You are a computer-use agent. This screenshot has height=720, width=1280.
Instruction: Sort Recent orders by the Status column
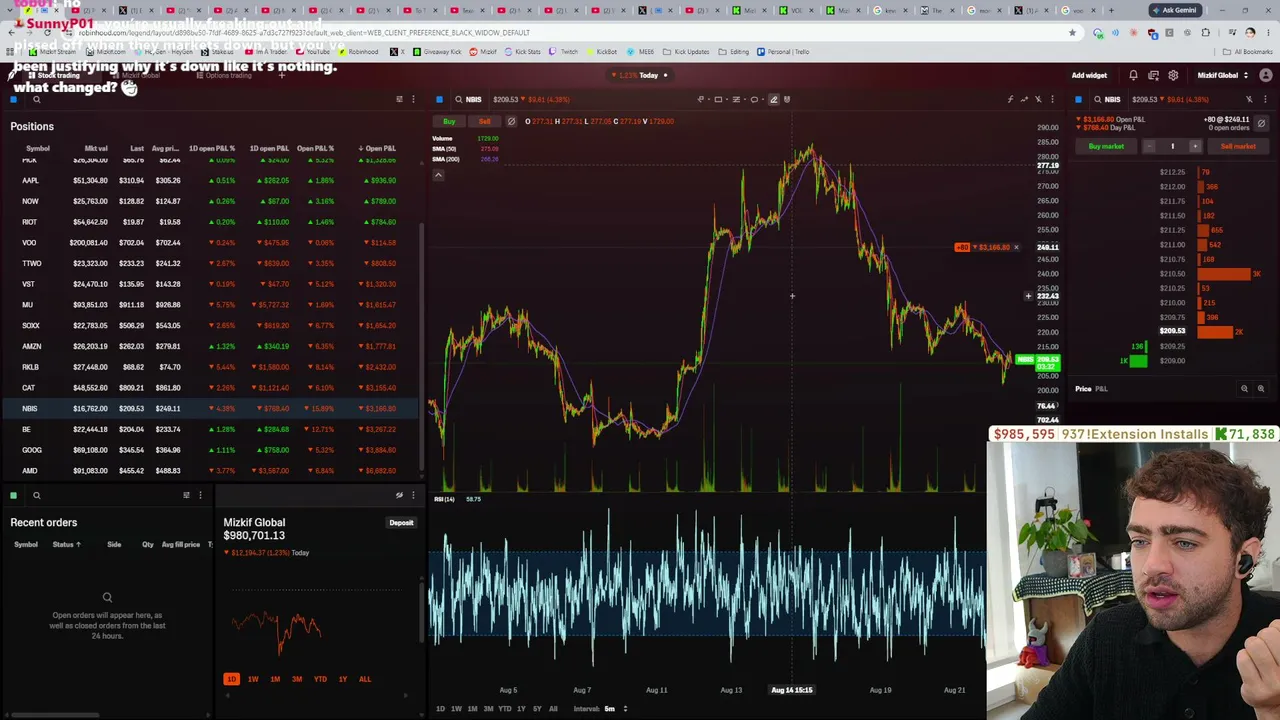click(x=66, y=545)
